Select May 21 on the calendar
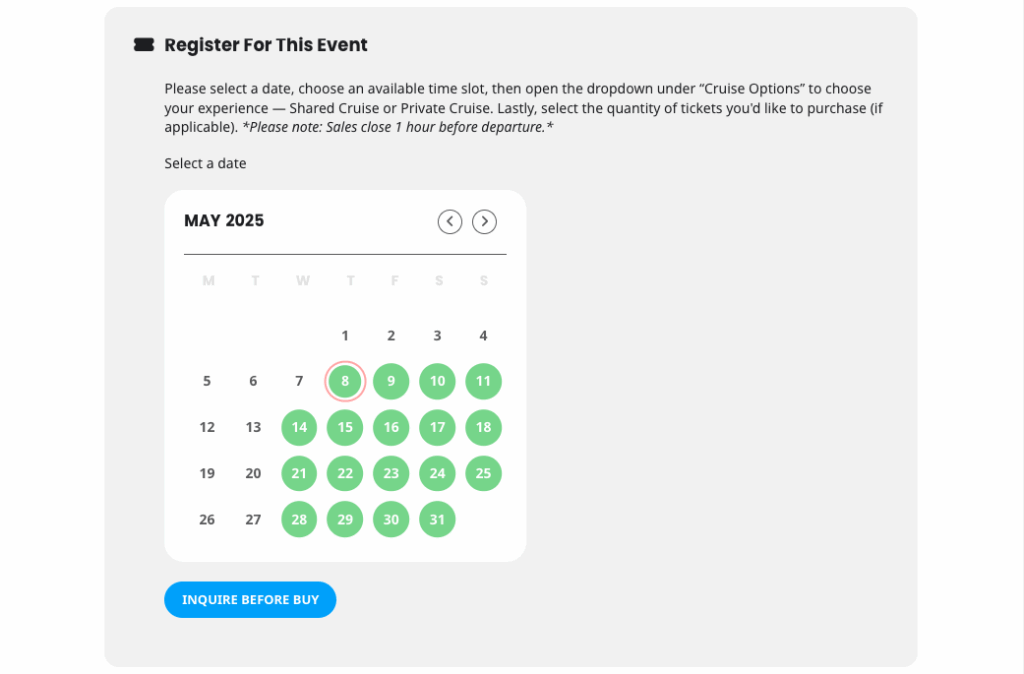1024x674 pixels. (x=299, y=473)
